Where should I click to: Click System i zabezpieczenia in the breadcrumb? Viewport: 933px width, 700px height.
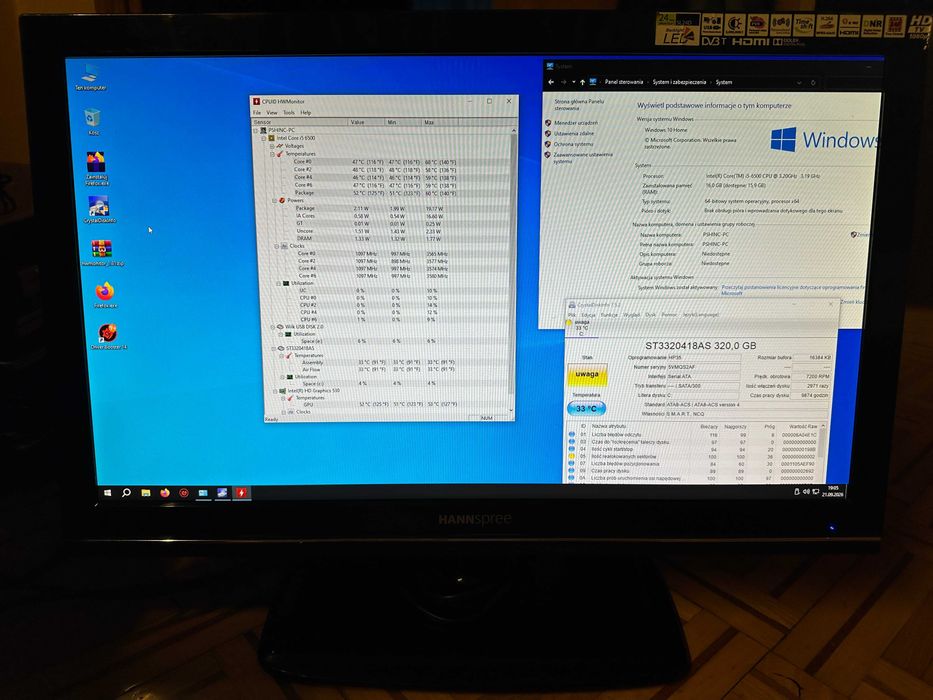click(679, 82)
